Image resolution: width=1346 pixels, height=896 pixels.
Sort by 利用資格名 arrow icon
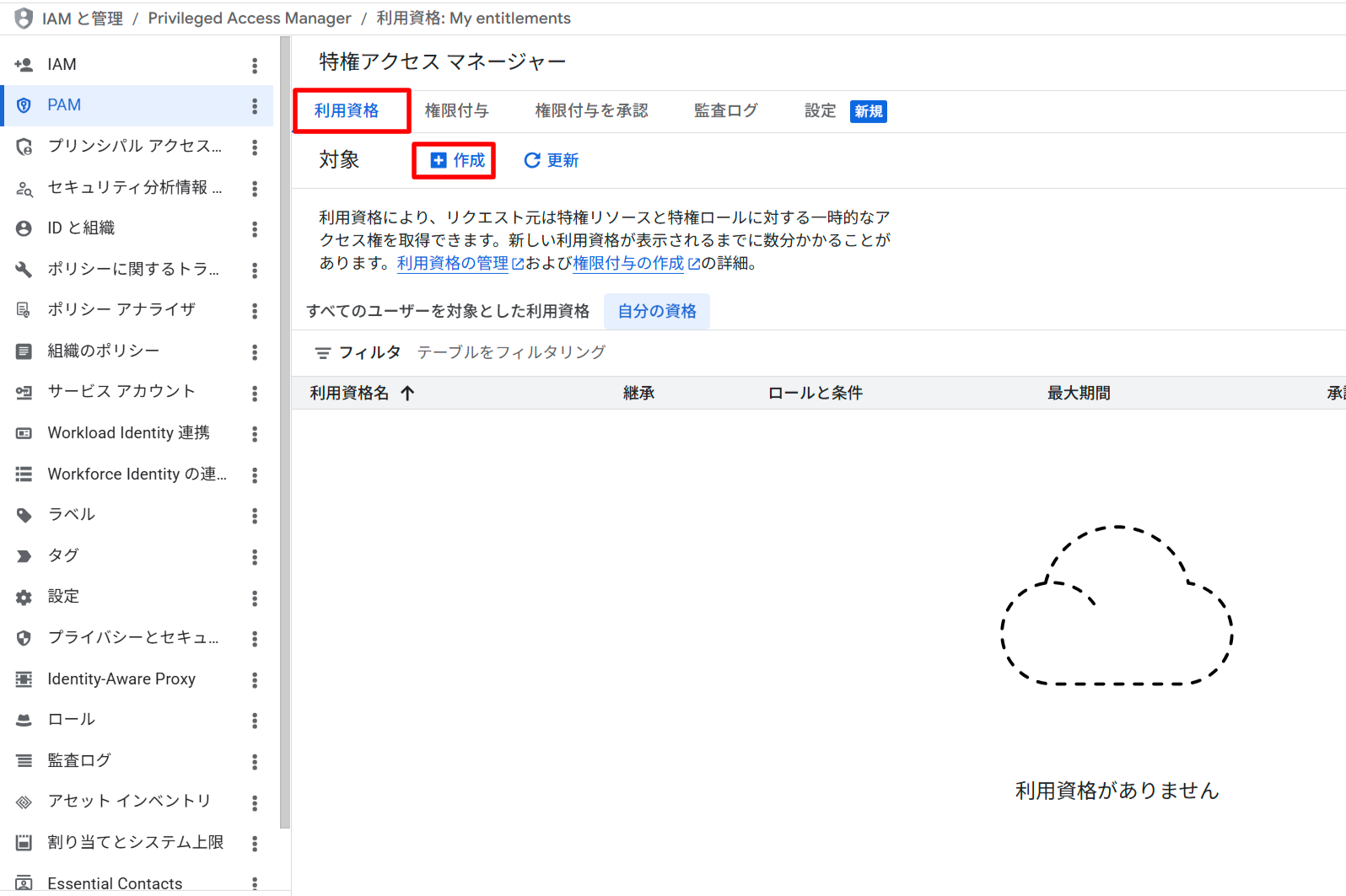coord(407,393)
